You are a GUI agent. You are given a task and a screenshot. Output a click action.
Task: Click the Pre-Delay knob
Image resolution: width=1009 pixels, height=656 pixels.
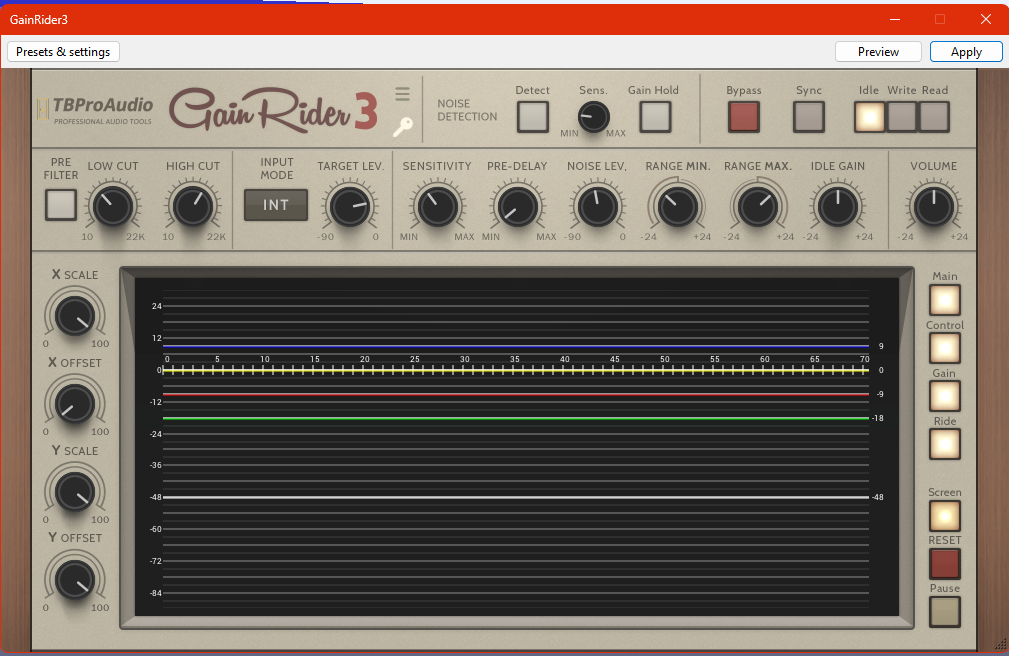(x=517, y=207)
